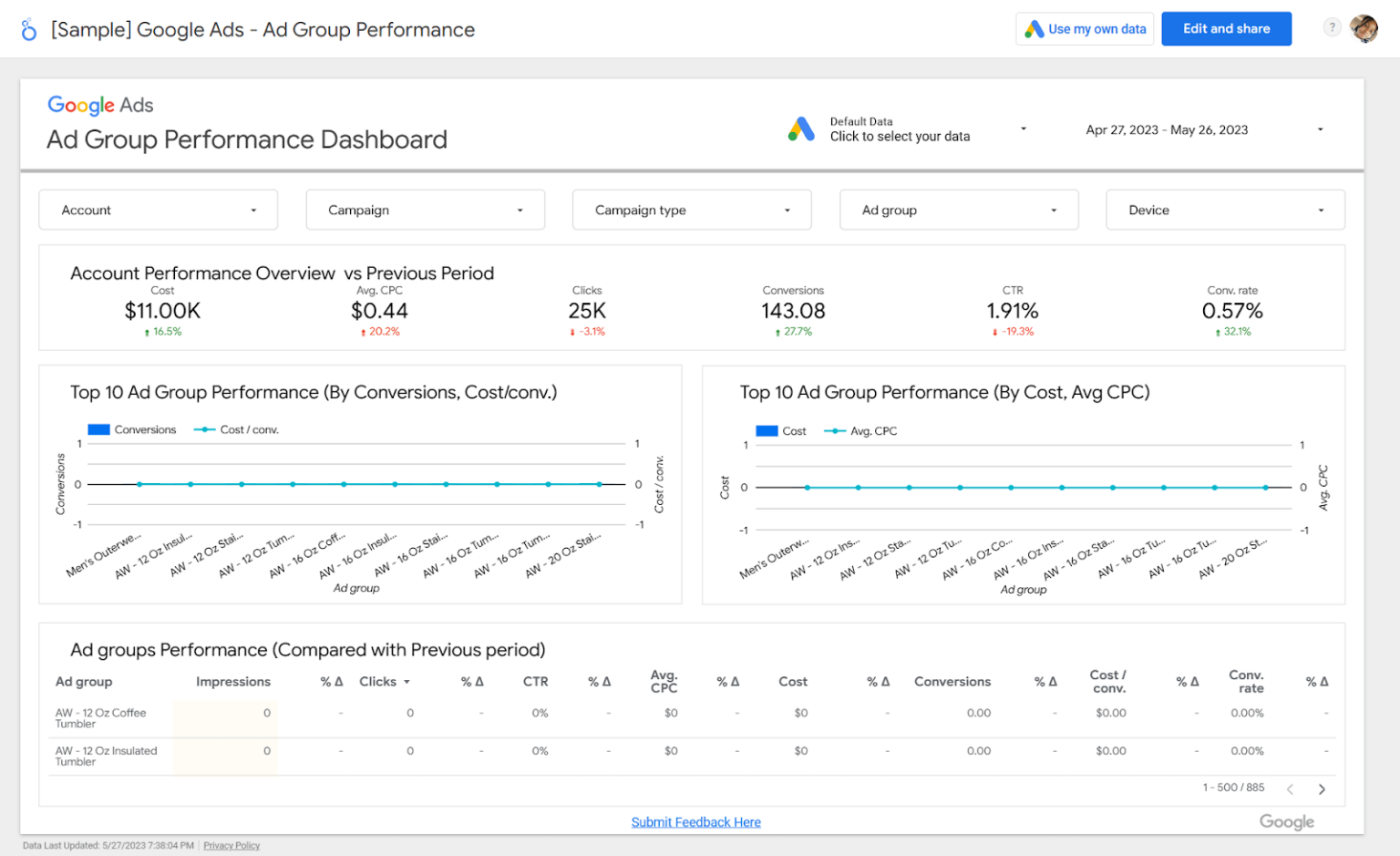This screenshot has width=1400, height=856.
Task: Go to next table page with right chevron
Action: click(1322, 788)
